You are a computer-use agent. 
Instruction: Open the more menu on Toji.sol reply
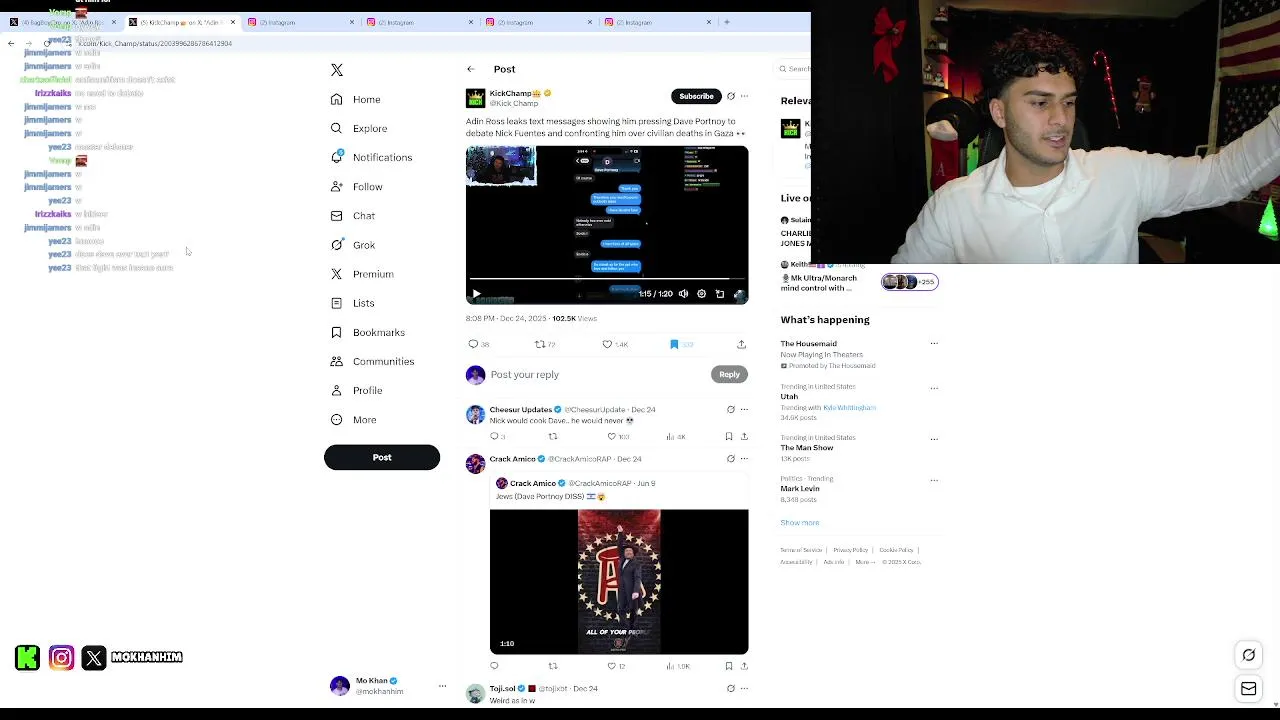[744, 688]
